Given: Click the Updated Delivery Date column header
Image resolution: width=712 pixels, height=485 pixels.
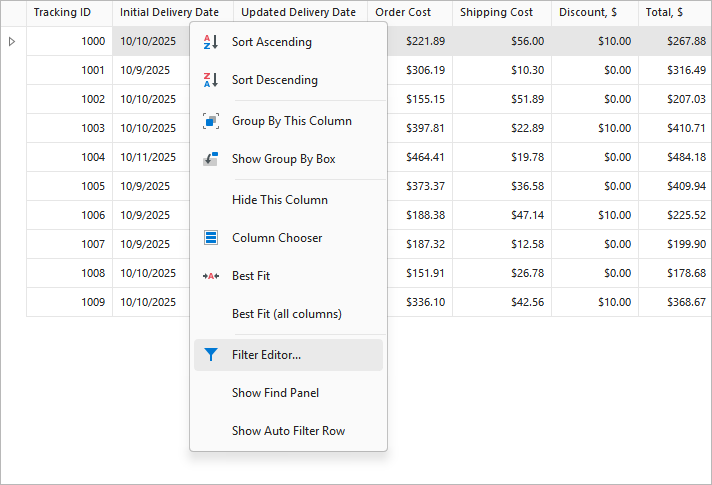Looking at the screenshot, I should tap(301, 13).
